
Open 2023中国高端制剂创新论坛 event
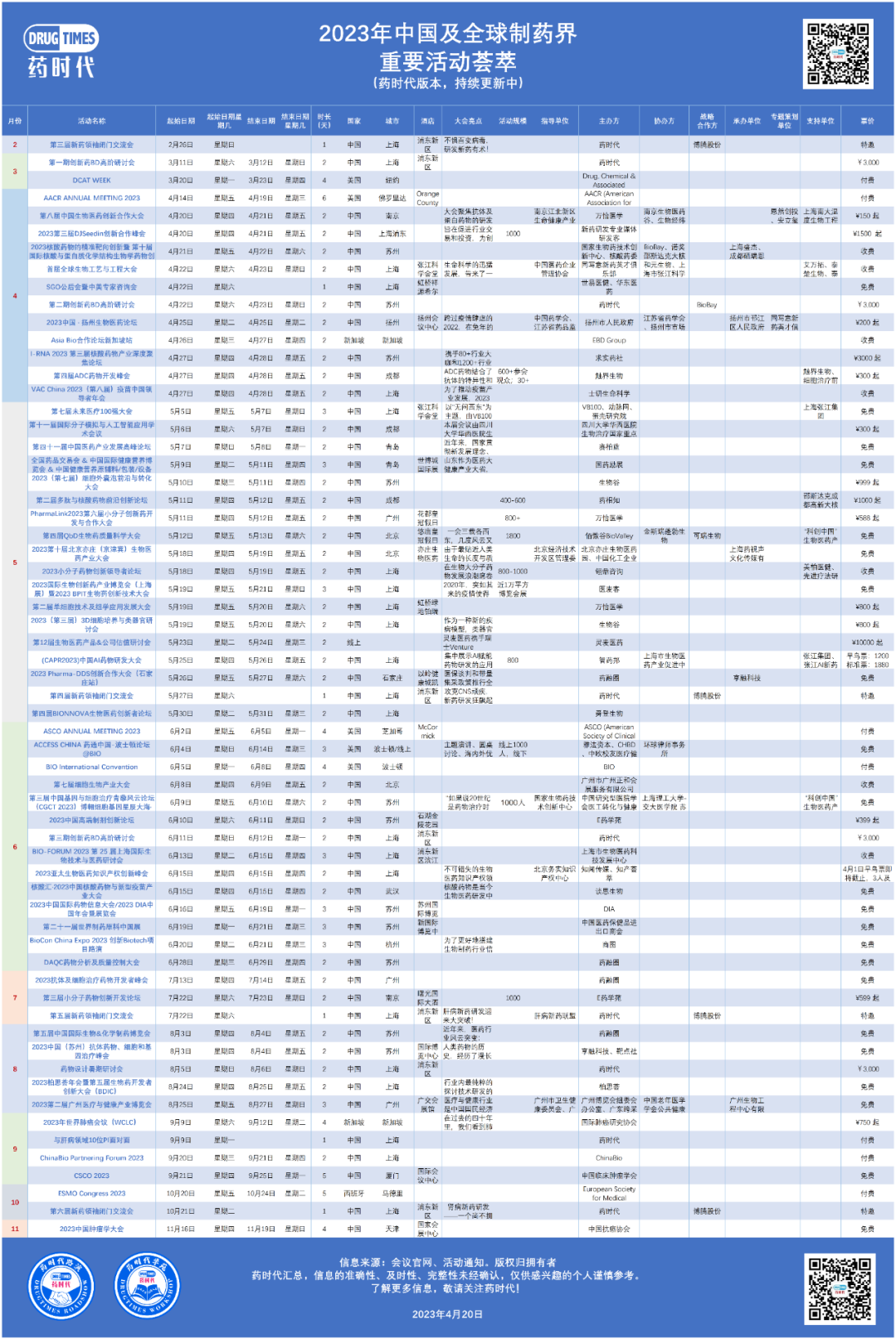pyautogui.click(x=91, y=820)
